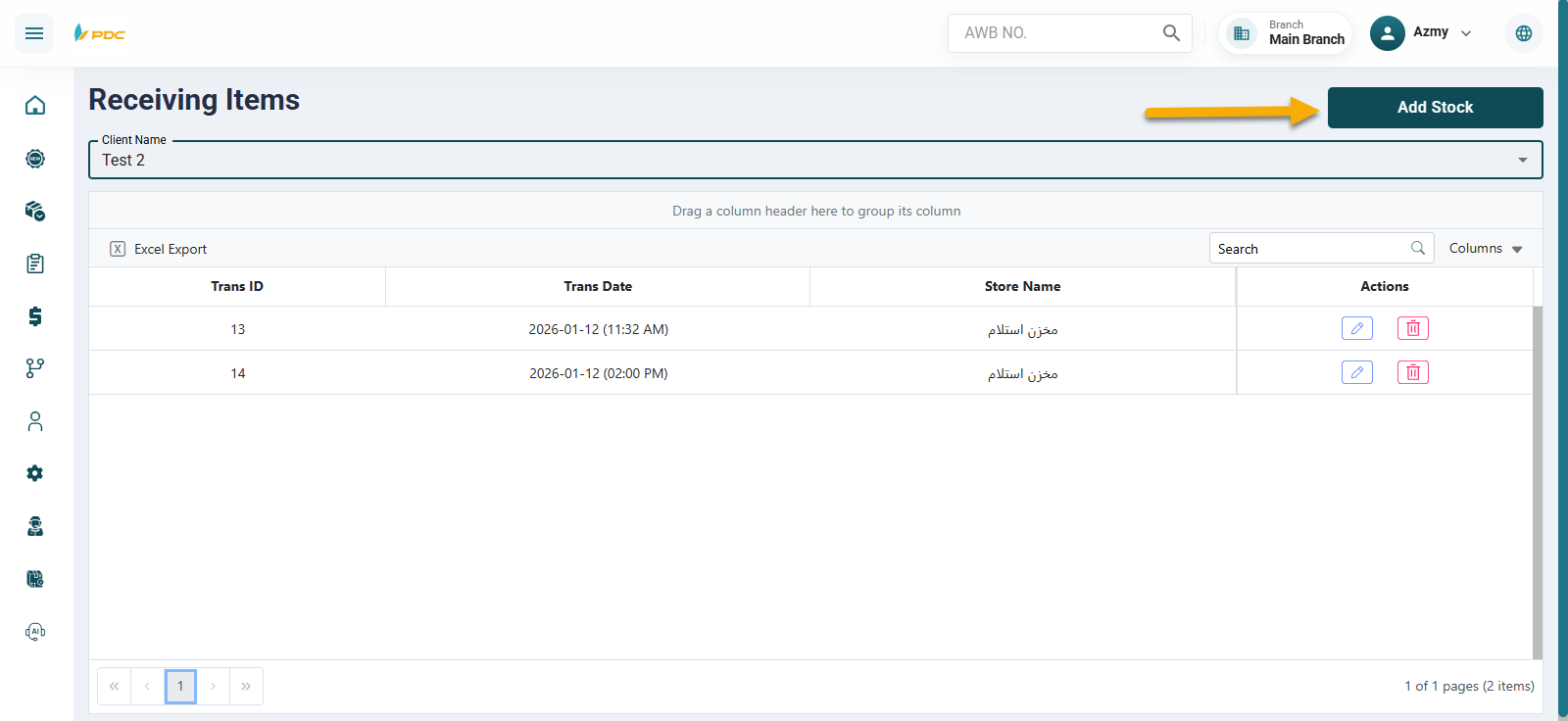Viewport: 1568px width, 721px height.
Task: Delete transaction 13 with trash icon
Action: pyautogui.click(x=1413, y=328)
